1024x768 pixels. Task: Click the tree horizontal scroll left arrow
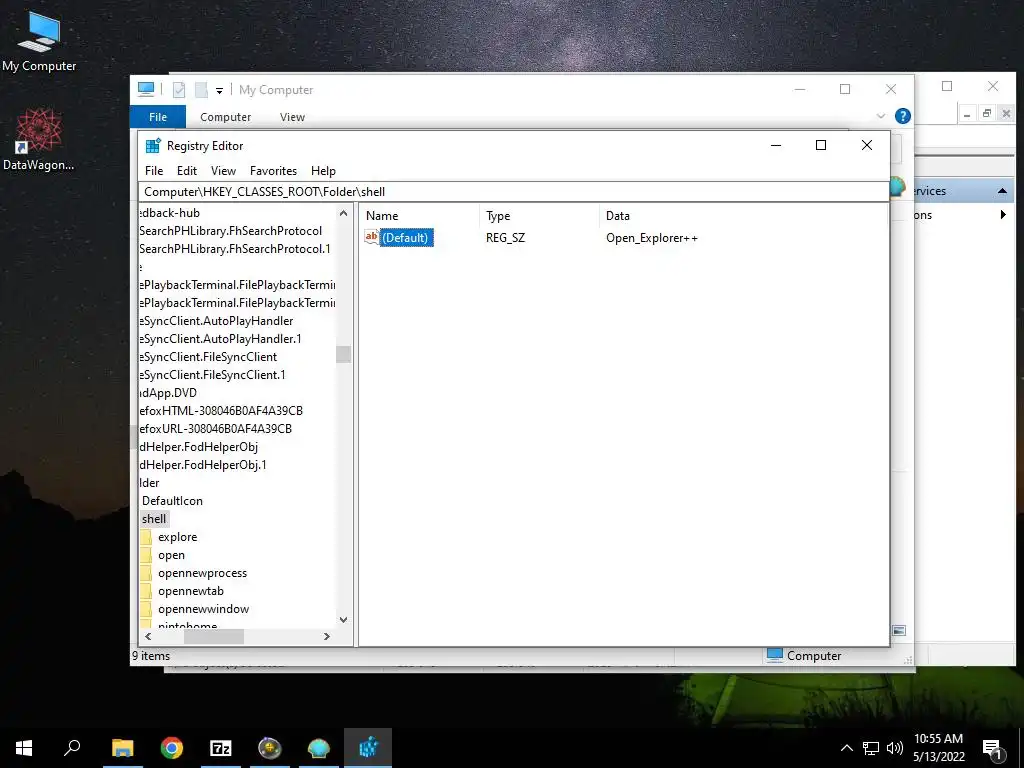tap(148, 636)
